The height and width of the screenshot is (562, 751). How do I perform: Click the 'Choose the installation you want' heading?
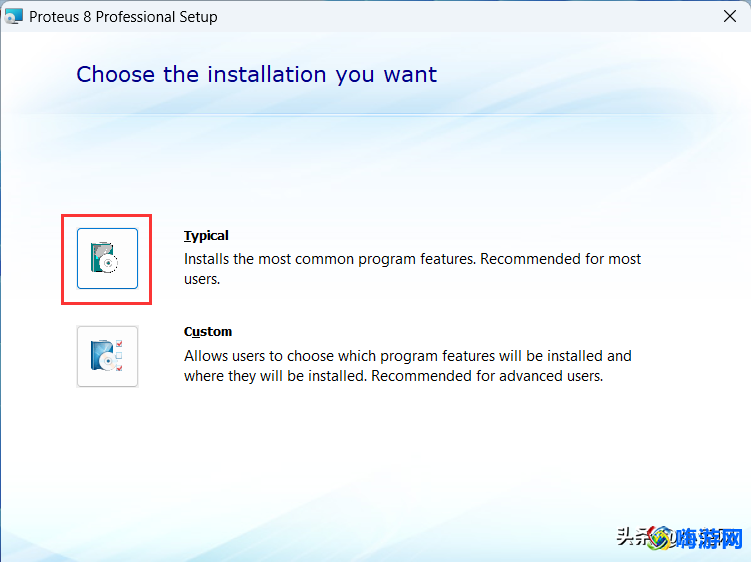256,75
